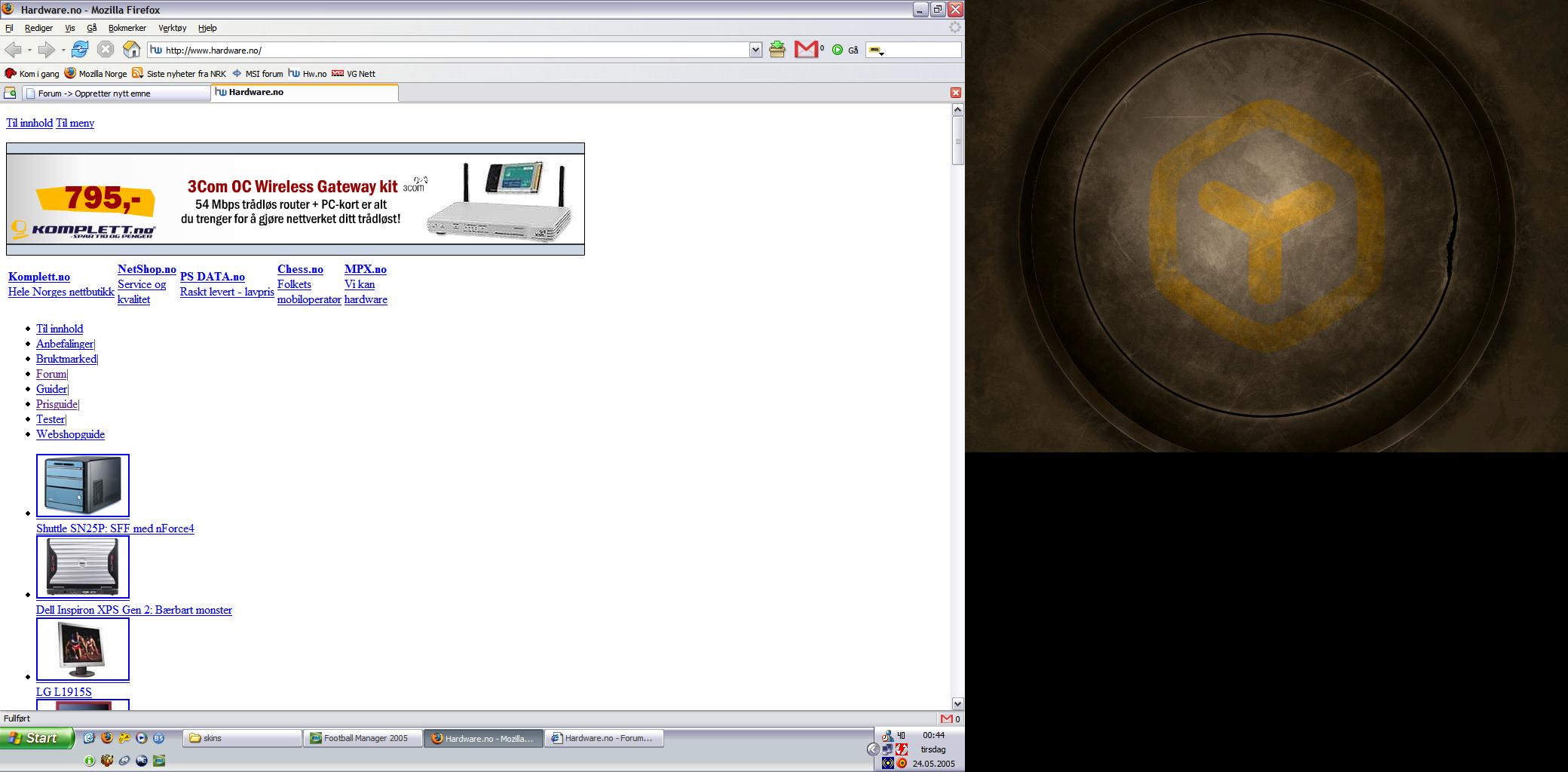Check Gmail via the toolbar Gmail icon
The height and width of the screenshot is (772, 1568).
pos(806,50)
